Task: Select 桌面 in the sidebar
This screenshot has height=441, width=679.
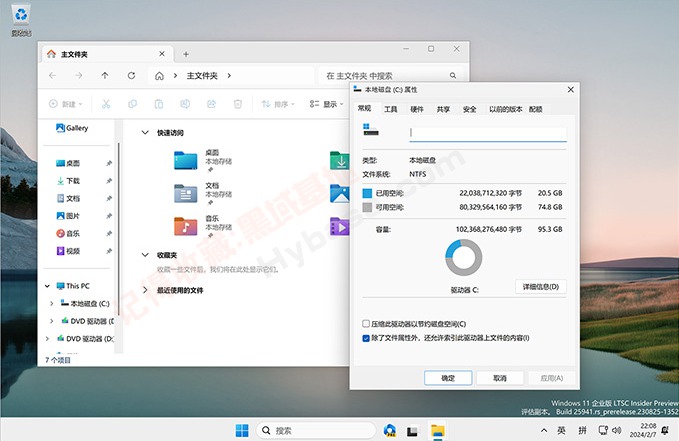Action: 68,163
